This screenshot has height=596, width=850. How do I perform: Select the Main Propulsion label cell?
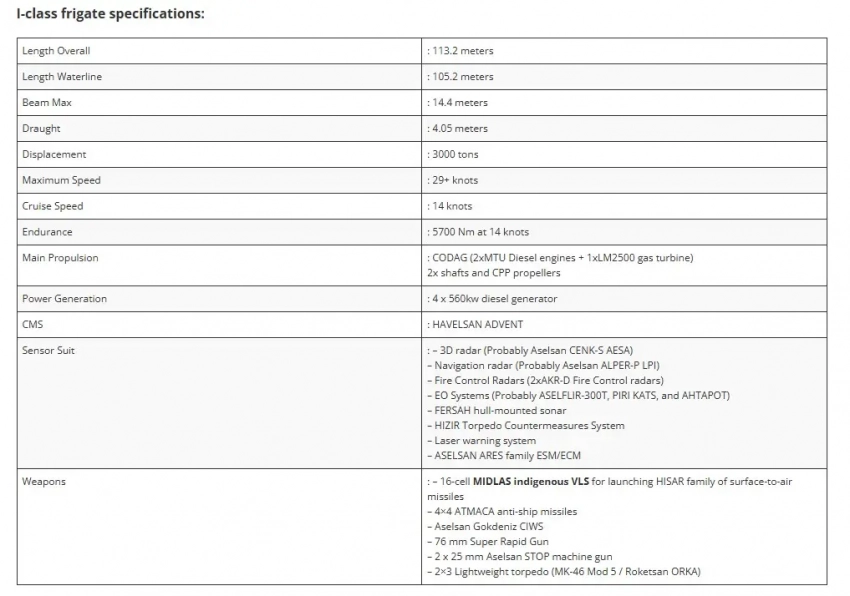pyautogui.click(x=60, y=258)
